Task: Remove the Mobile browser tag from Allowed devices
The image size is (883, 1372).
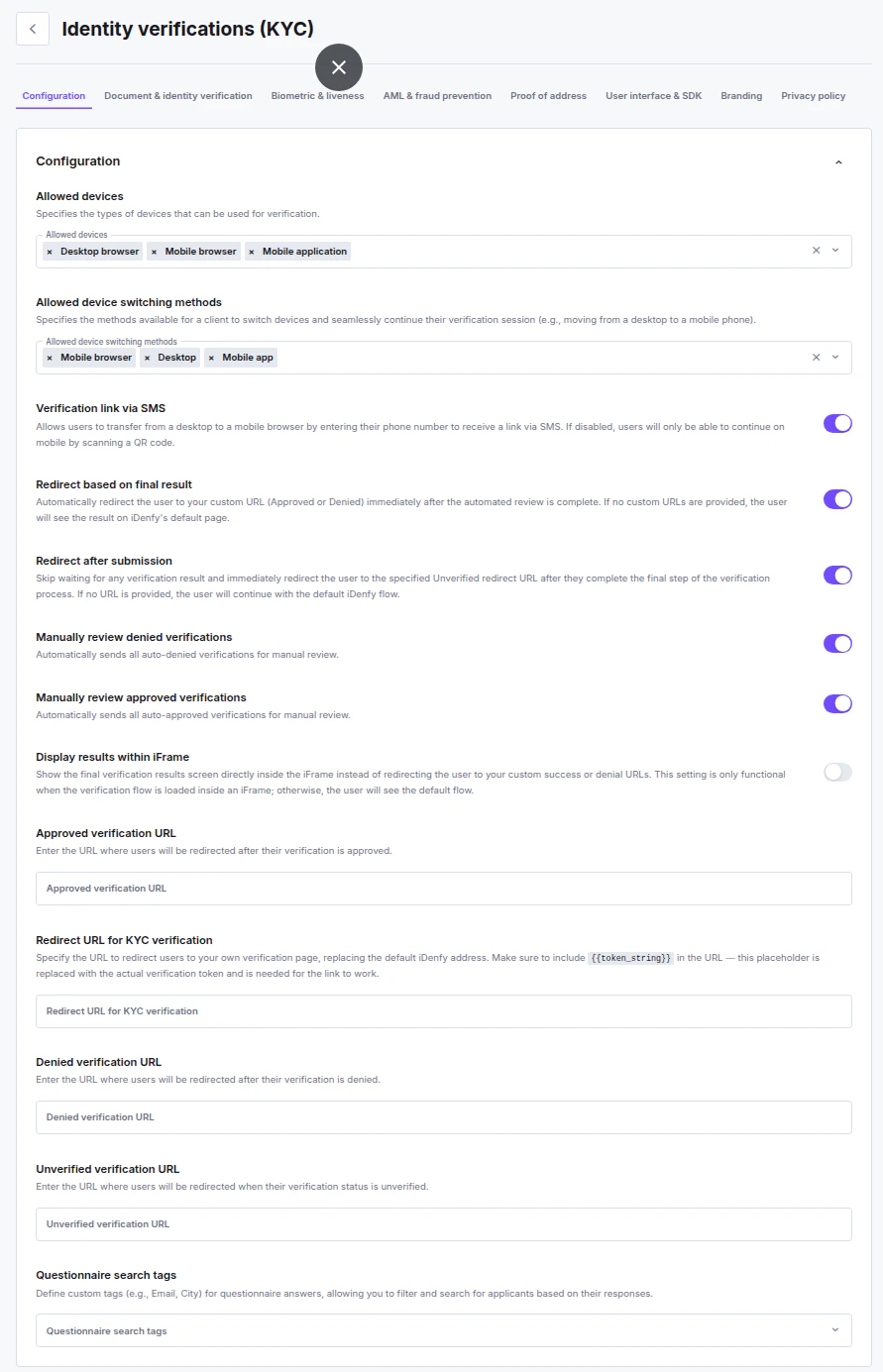Action: point(155,252)
